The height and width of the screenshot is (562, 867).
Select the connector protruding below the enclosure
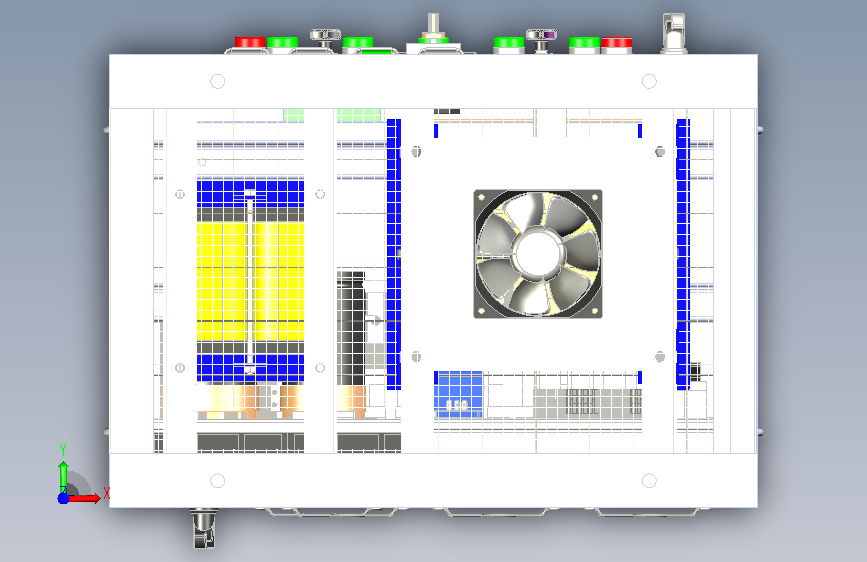[x=203, y=528]
